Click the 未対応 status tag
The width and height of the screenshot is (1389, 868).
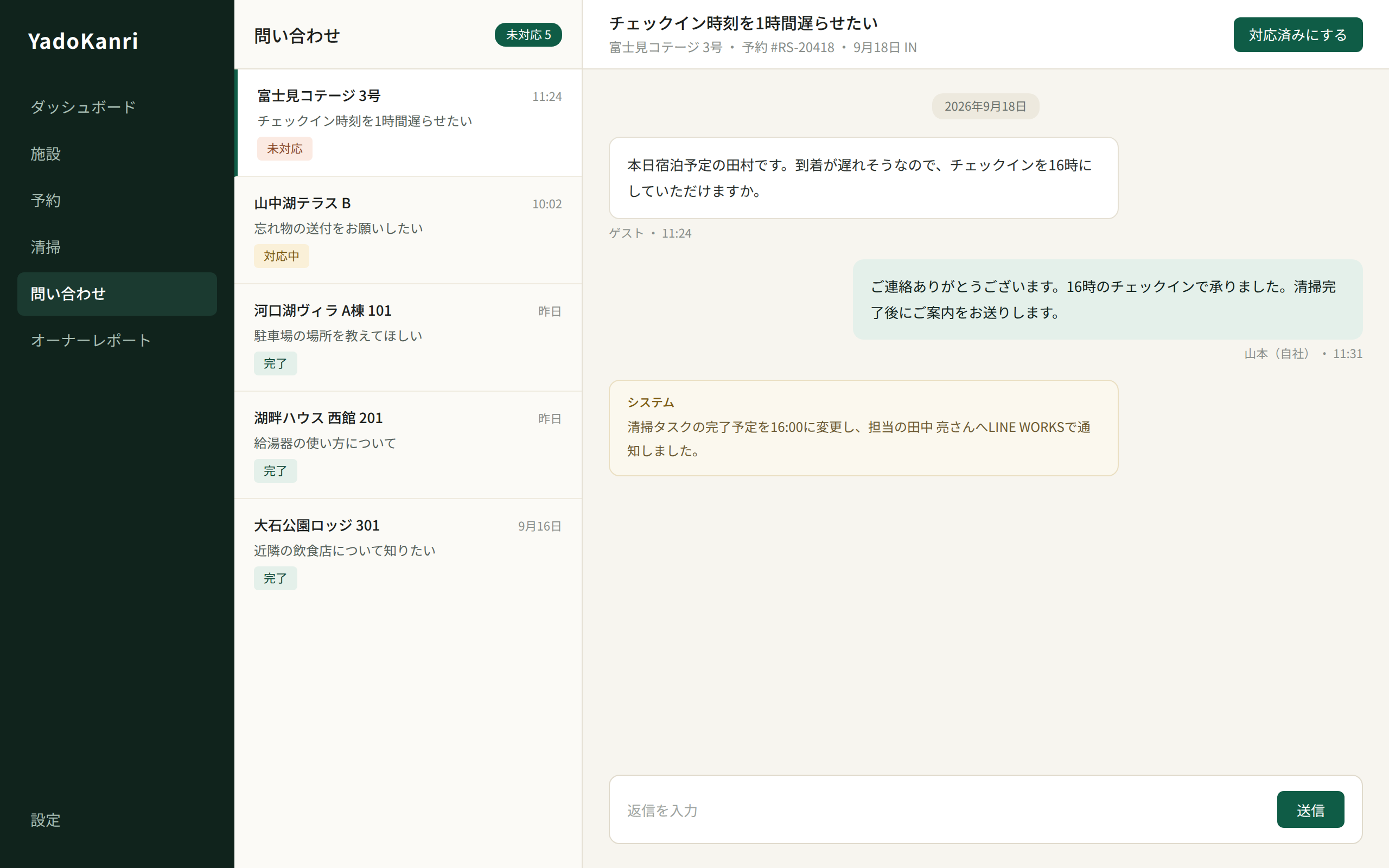coord(285,149)
